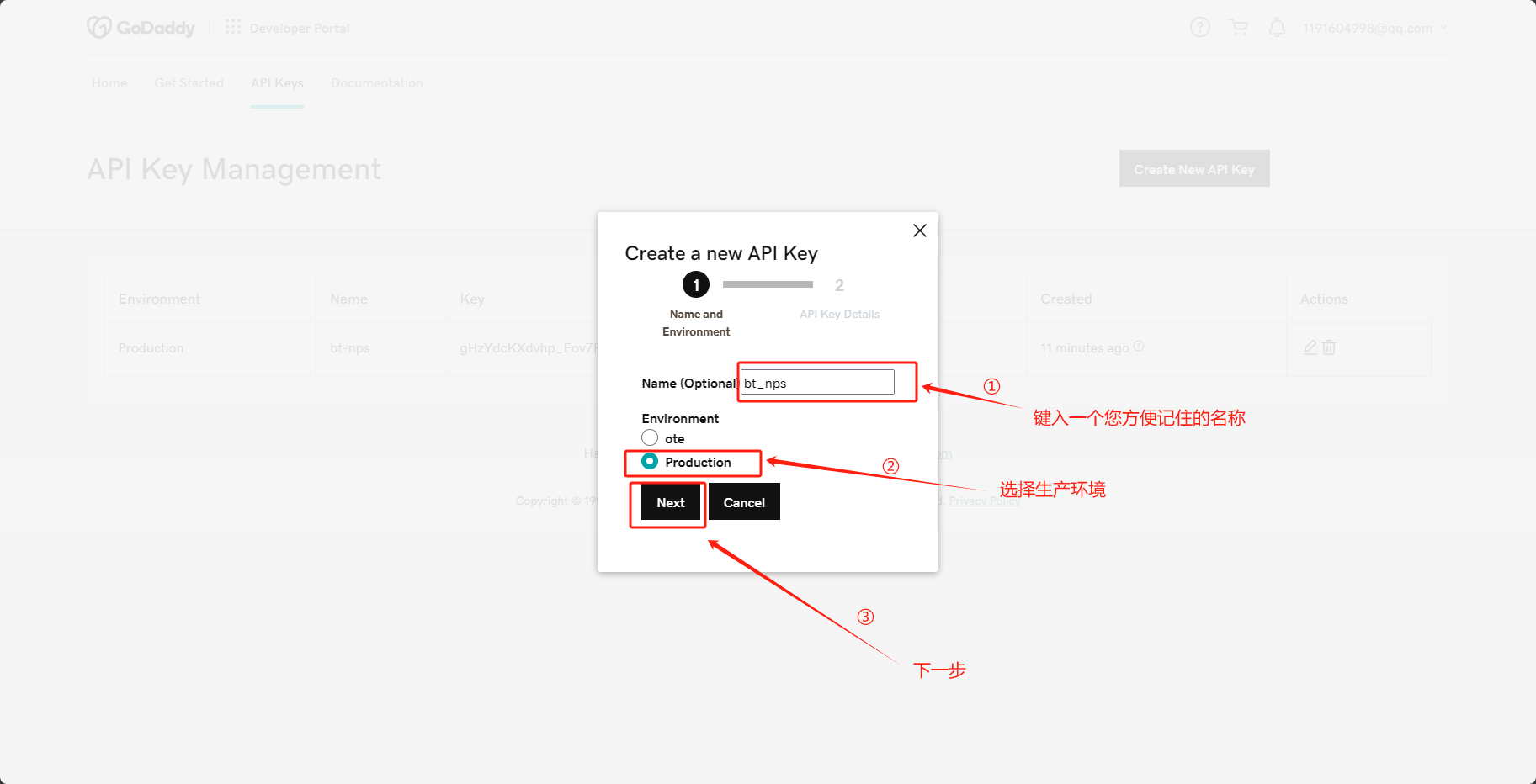Click the Name column header in table
This screenshot has height=784, width=1536.
[348, 299]
